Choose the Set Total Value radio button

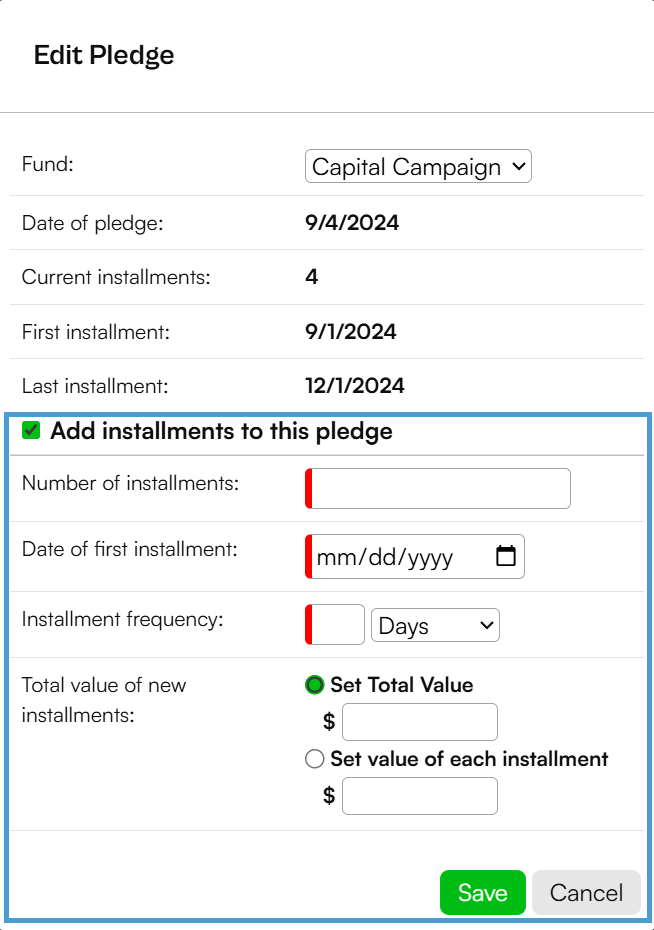point(314,685)
